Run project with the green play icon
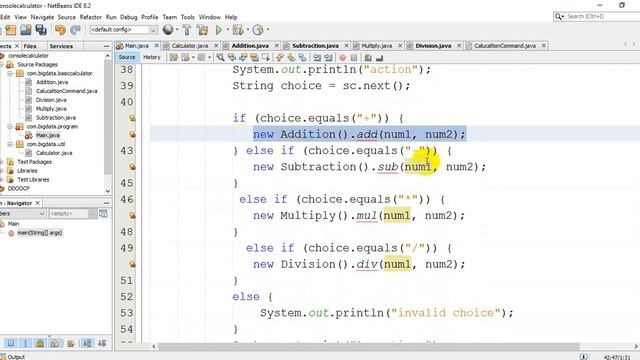The height and width of the screenshot is (360, 640). click(x=219, y=30)
